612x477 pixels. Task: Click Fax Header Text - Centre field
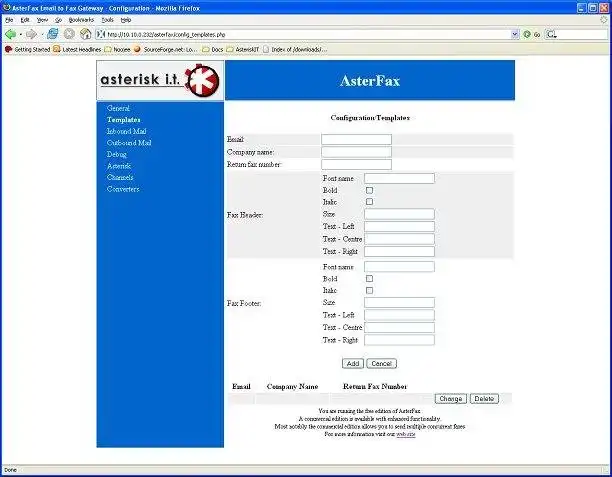click(x=399, y=239)
